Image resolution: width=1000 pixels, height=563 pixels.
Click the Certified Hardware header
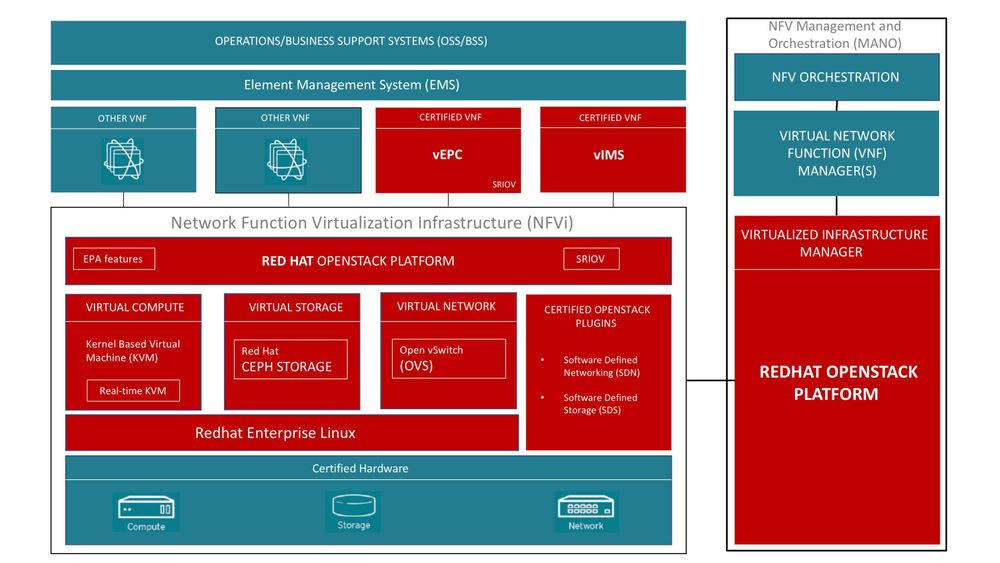point(368,468)
